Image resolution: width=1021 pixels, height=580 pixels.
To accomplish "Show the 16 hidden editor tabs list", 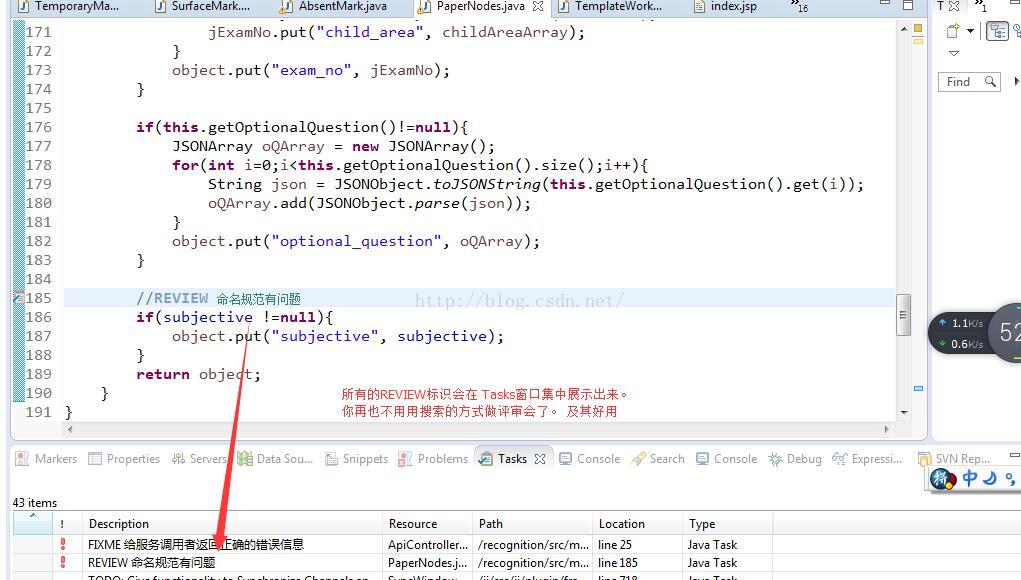I will click(800, 7).
